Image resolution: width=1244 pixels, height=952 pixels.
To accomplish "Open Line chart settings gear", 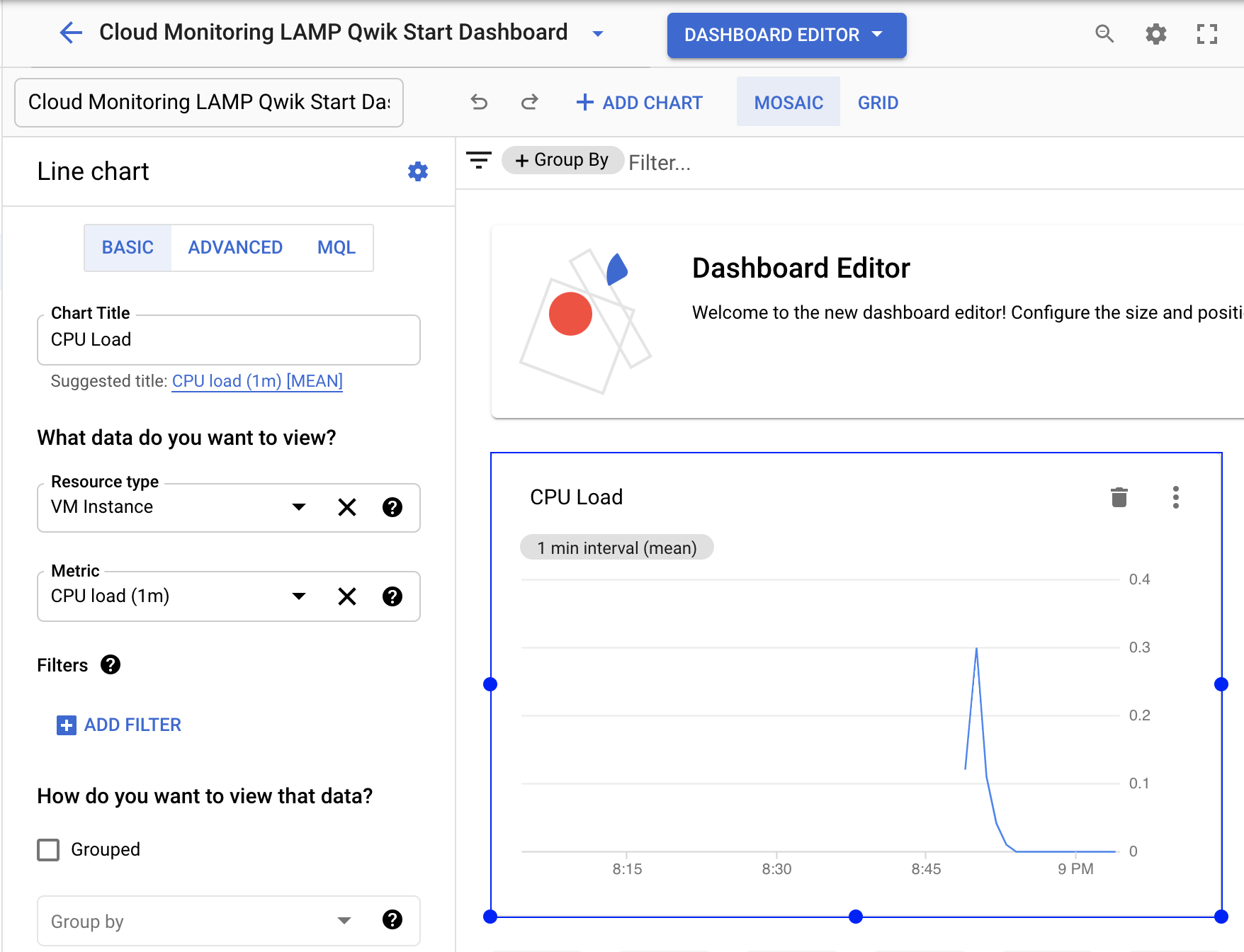I will [418, 171].
